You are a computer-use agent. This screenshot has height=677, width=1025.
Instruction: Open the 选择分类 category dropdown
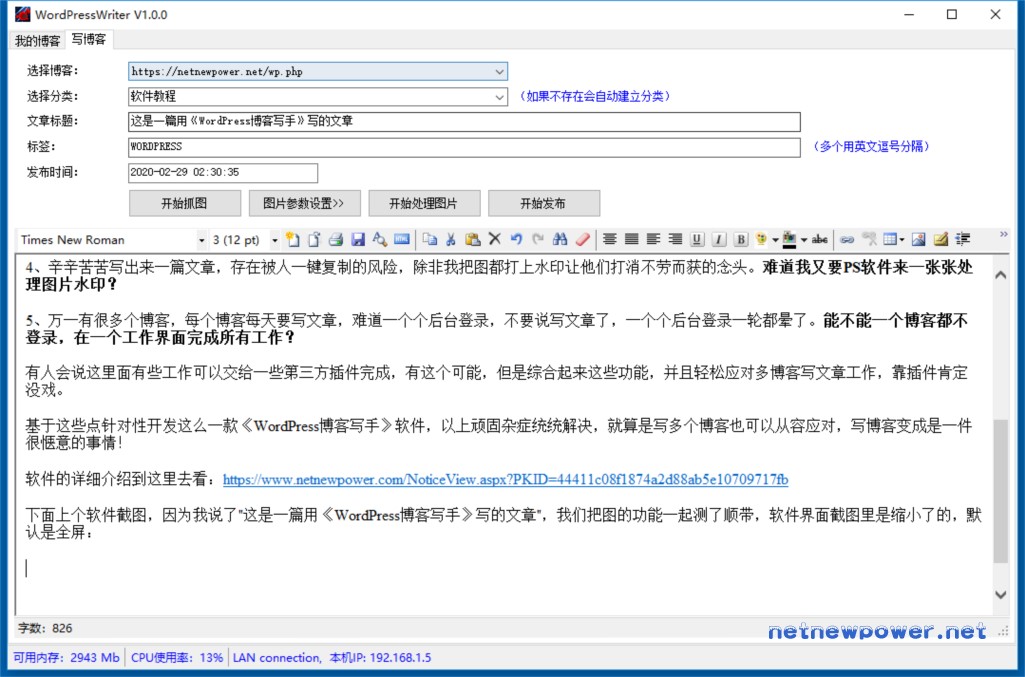pos(500,97)
